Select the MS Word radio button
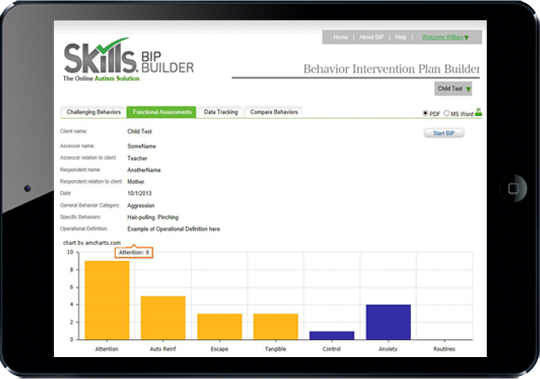The image size is (540, 379). coord(446,113)
